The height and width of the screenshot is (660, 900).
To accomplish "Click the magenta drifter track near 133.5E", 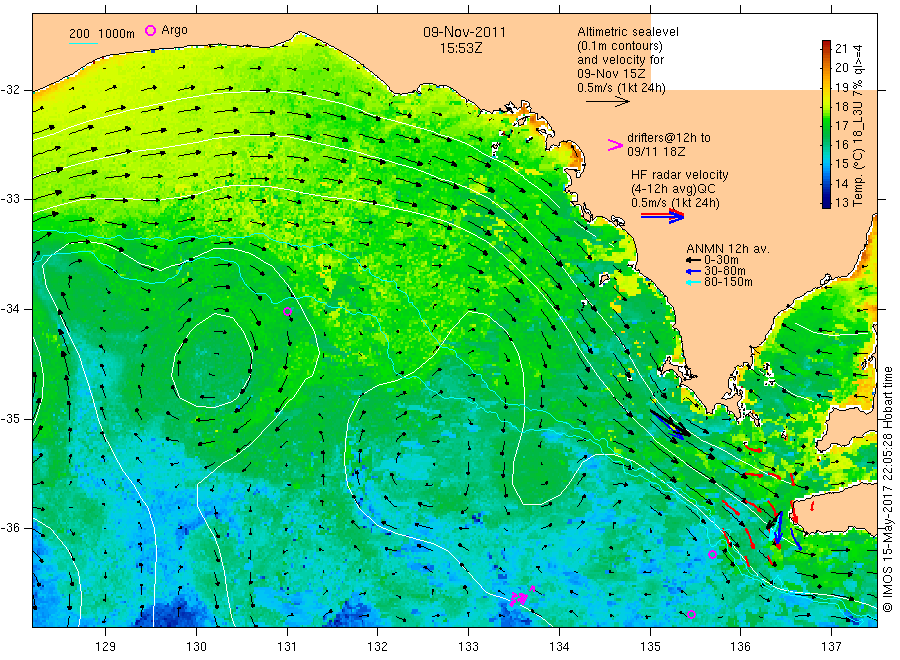I will 521,597.
